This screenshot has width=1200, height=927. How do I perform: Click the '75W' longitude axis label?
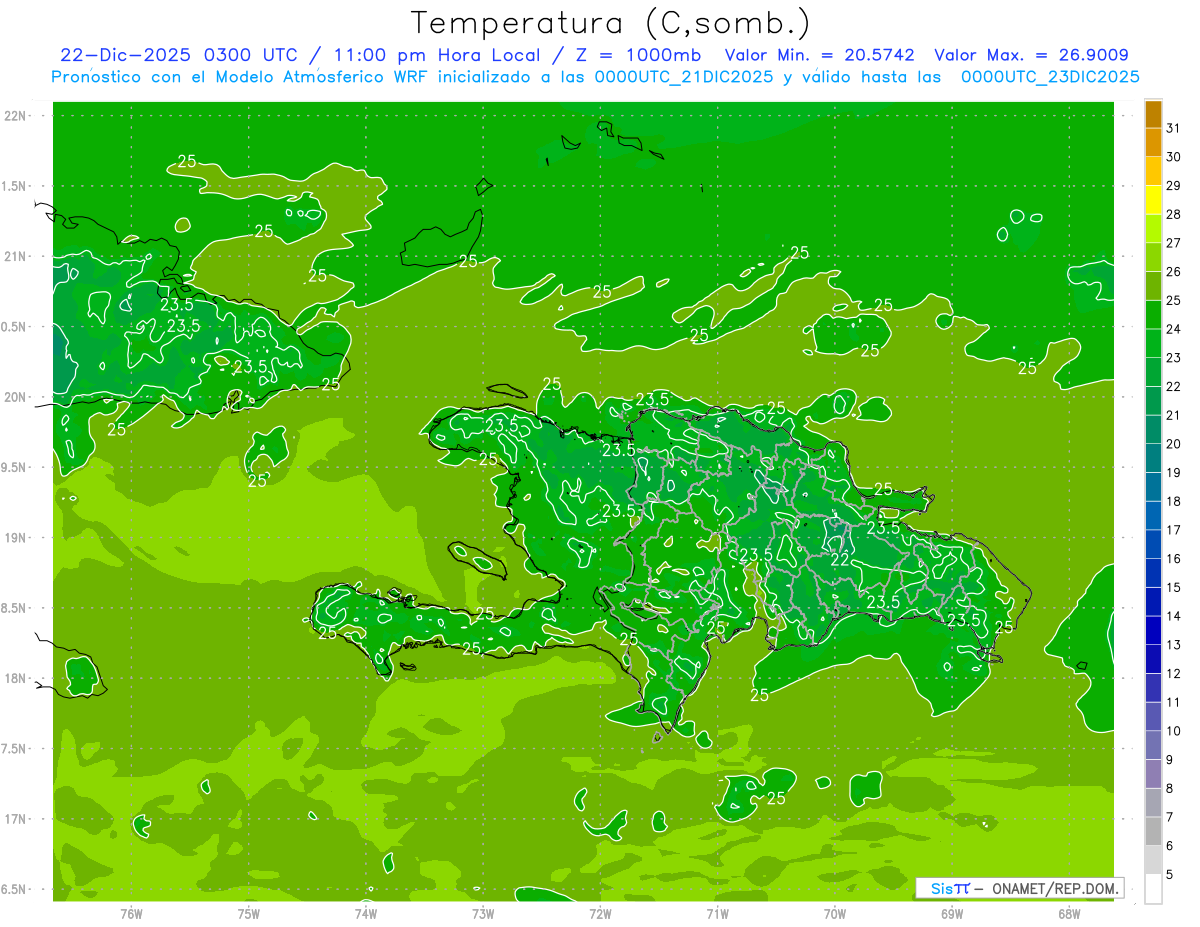pyautogui.click(x=249, y=914)
